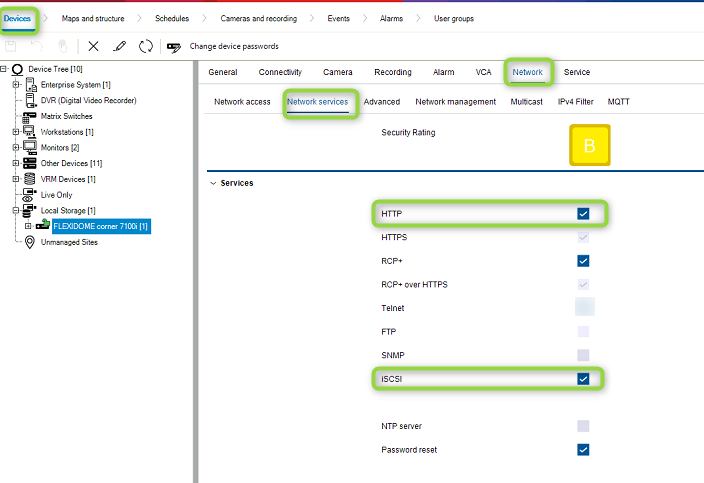Click the VRM Devices database icon
This screenshot has height=483, width=704.
pyautogui.click(x=30, y=179)
